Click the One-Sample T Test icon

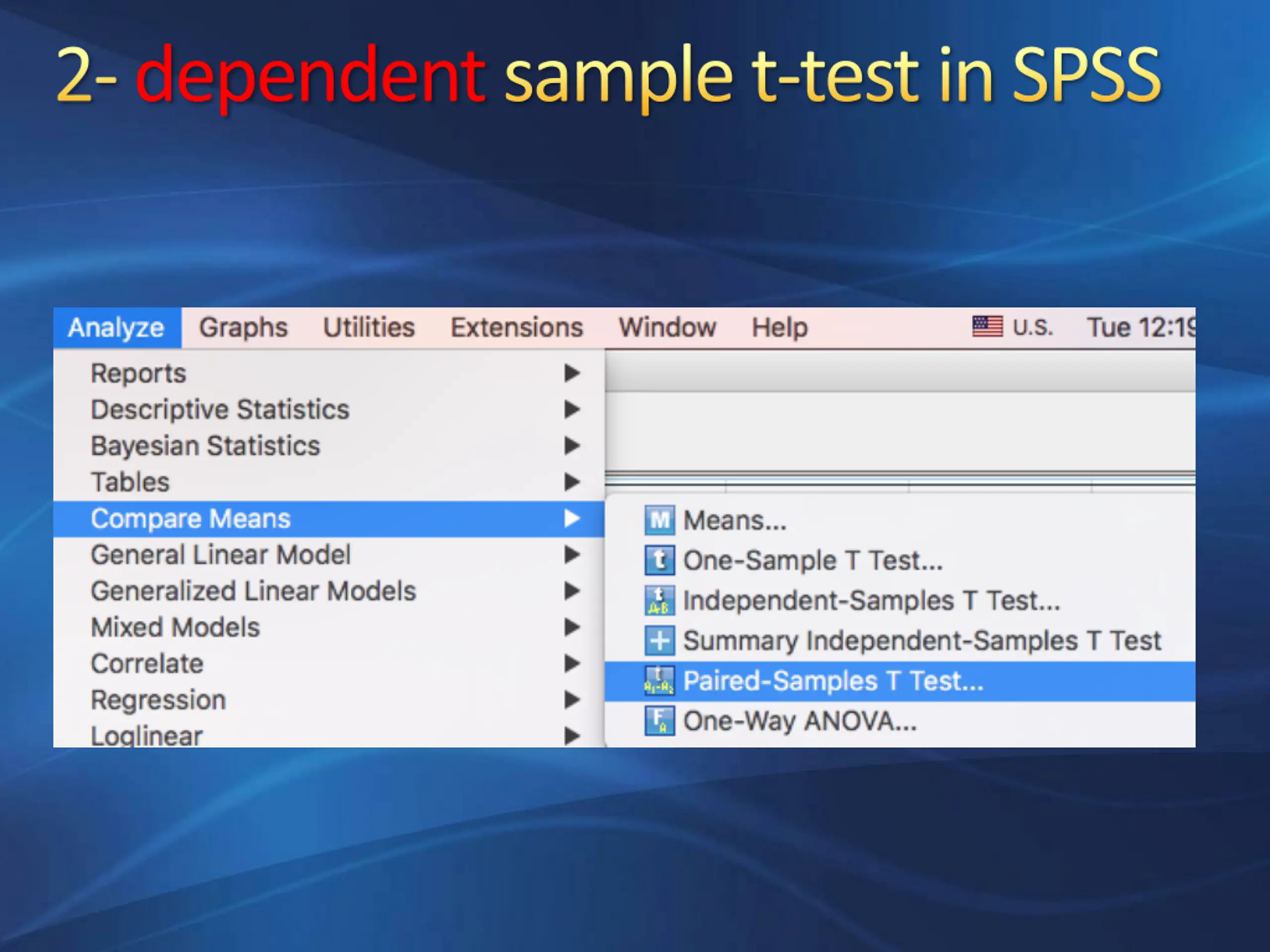point(659,560)
